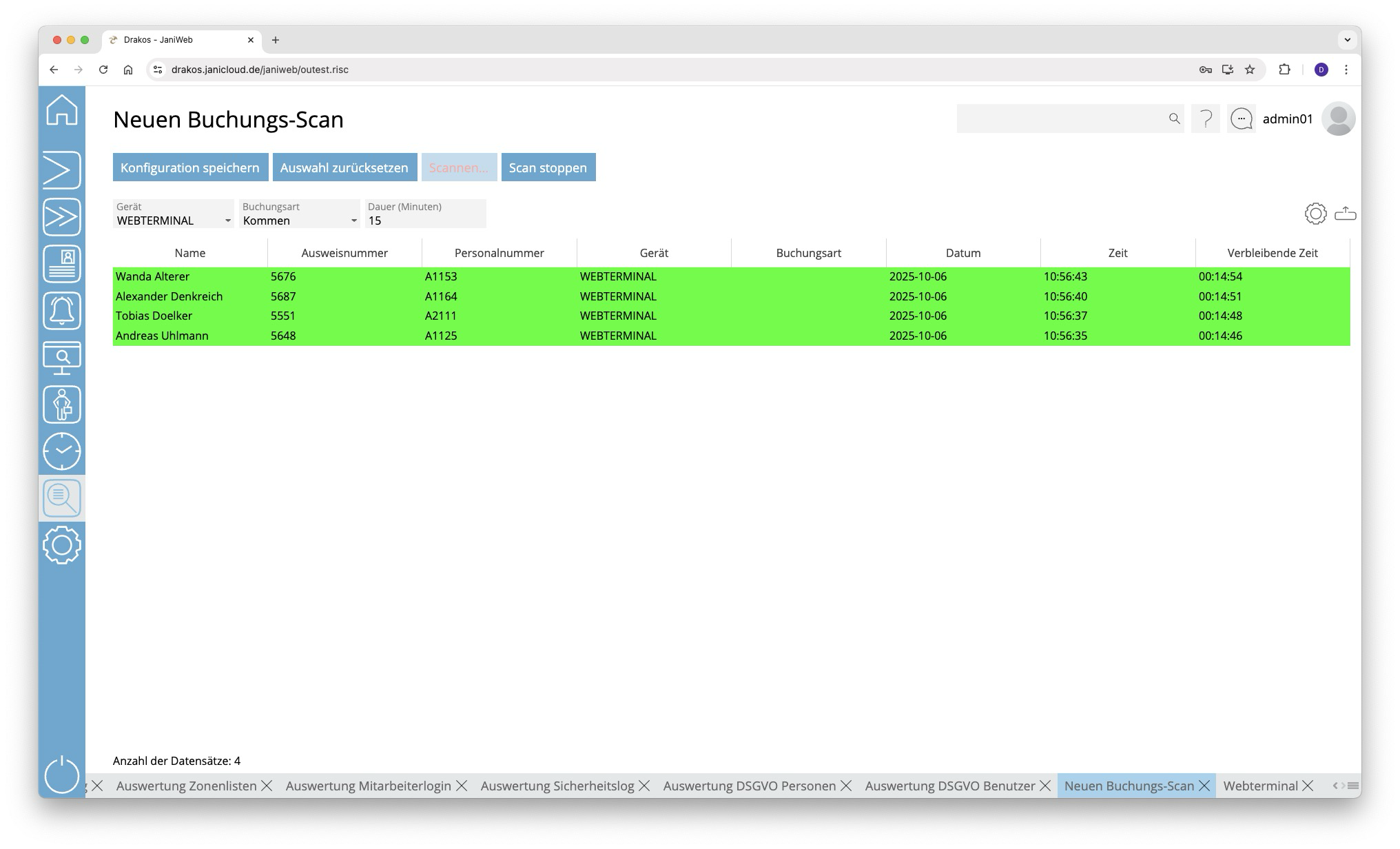This screenshot has width=1400, height=849.
Task: Open the sidebar settings gear icon
Action: pos(62,545)
